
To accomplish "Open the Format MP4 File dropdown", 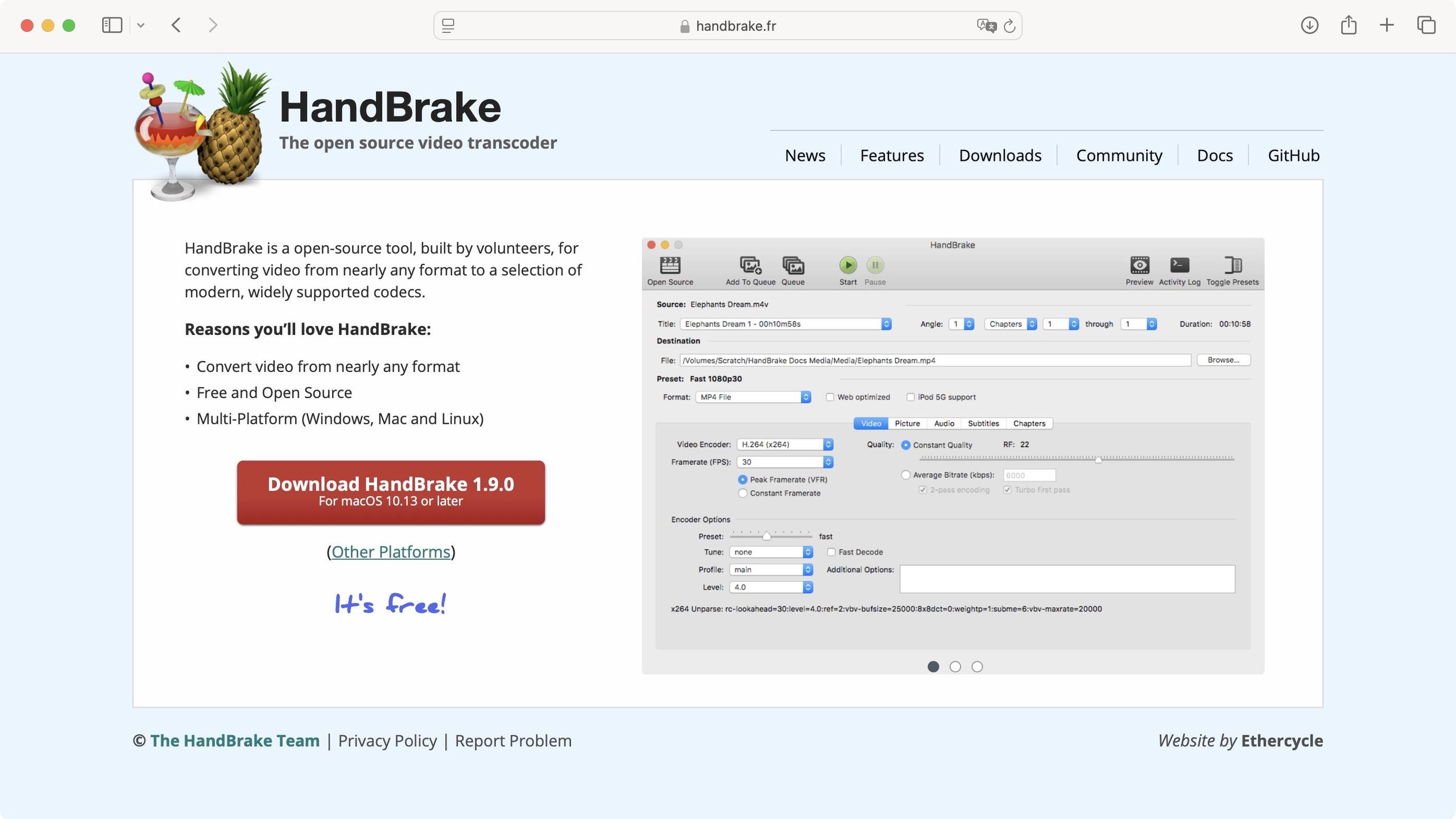I will [753, 397].
